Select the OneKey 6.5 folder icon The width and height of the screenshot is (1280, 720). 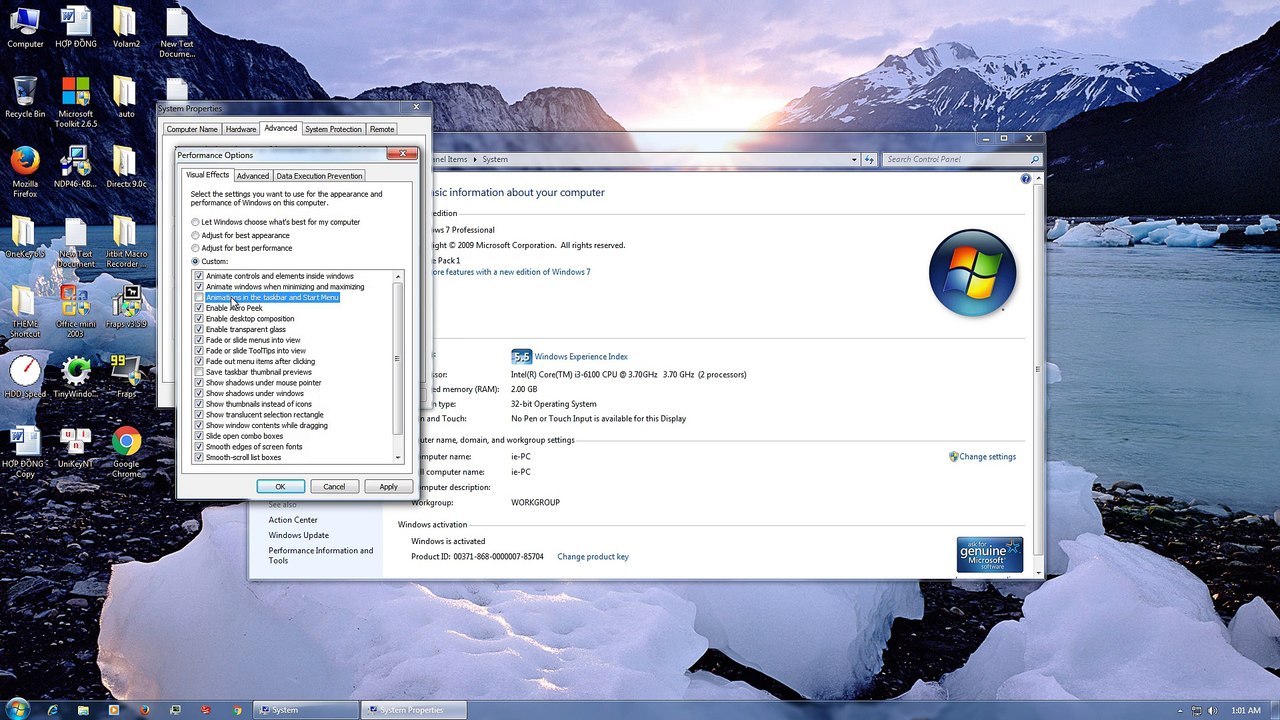point(25,237)
